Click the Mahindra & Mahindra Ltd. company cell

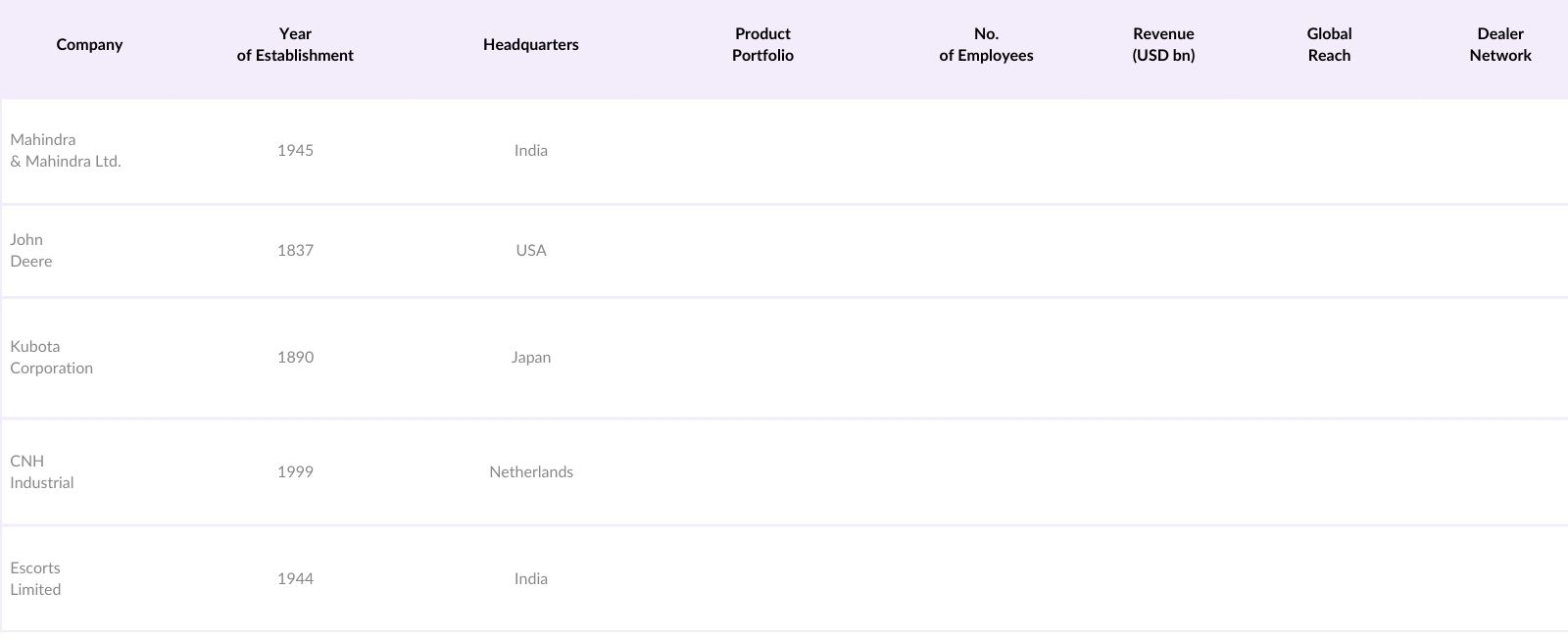pos(66,151)
